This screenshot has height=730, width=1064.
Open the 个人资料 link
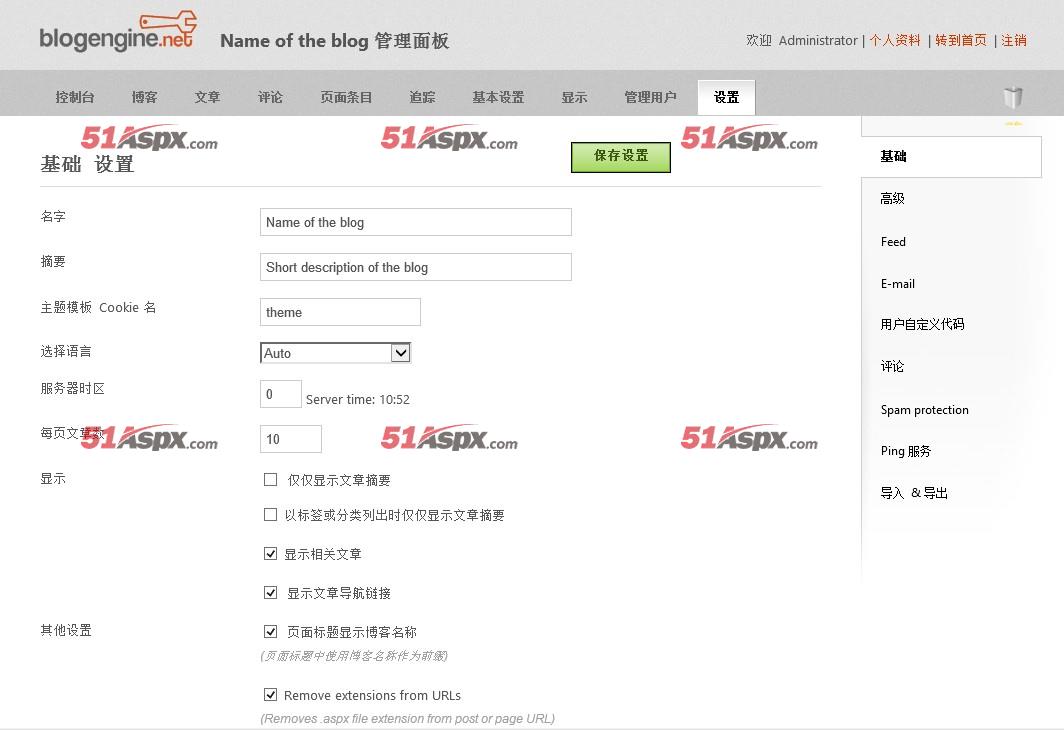pyautogui.click(x=895, y=40)
